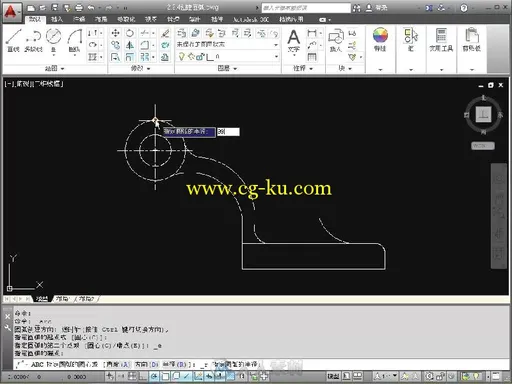The width and height of the screenshot is (512, 384).
Task: Toggle Grid display in status bar
Action: click(132, 376)
